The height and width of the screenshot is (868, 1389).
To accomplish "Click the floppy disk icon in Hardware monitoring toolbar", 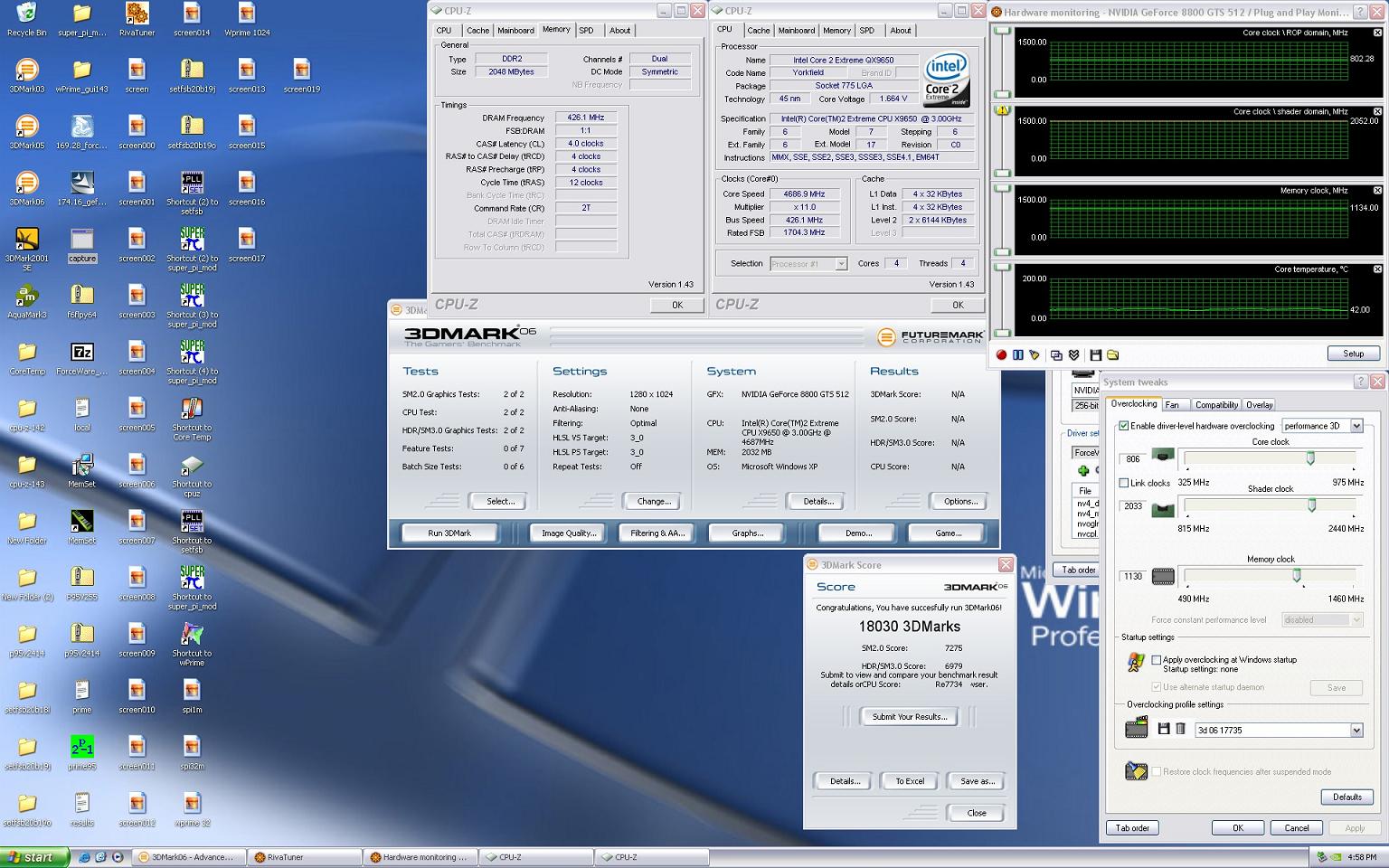I will [1095, 354].
